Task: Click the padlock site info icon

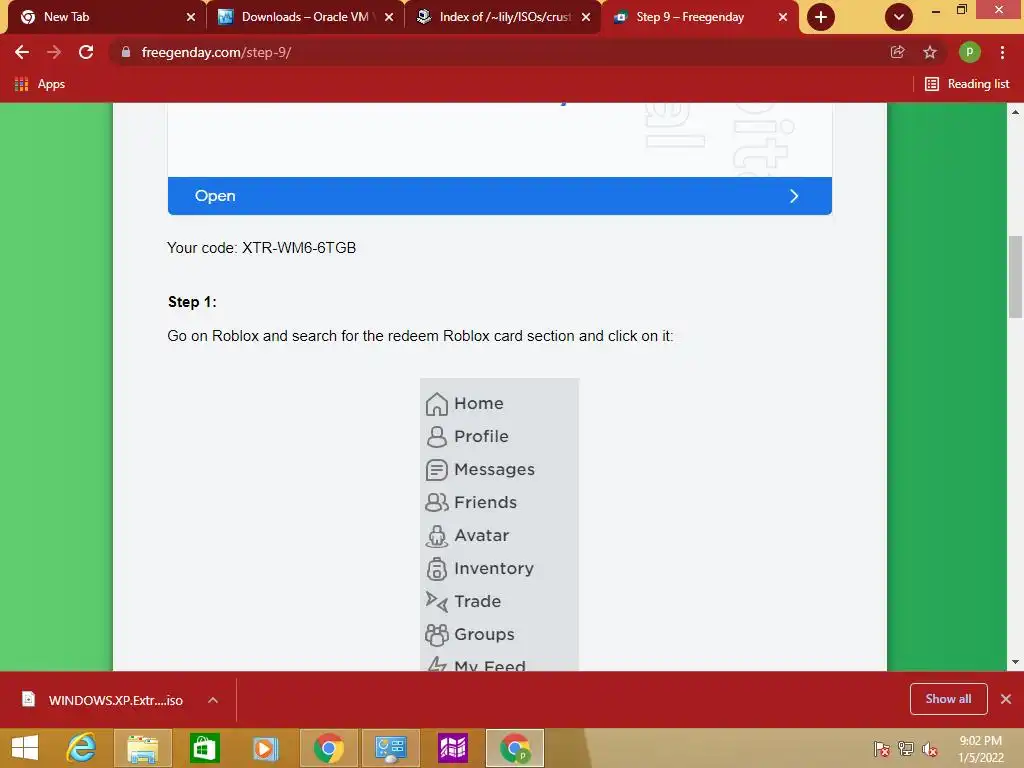Action: pyautogui.click(x=126, y=52)
